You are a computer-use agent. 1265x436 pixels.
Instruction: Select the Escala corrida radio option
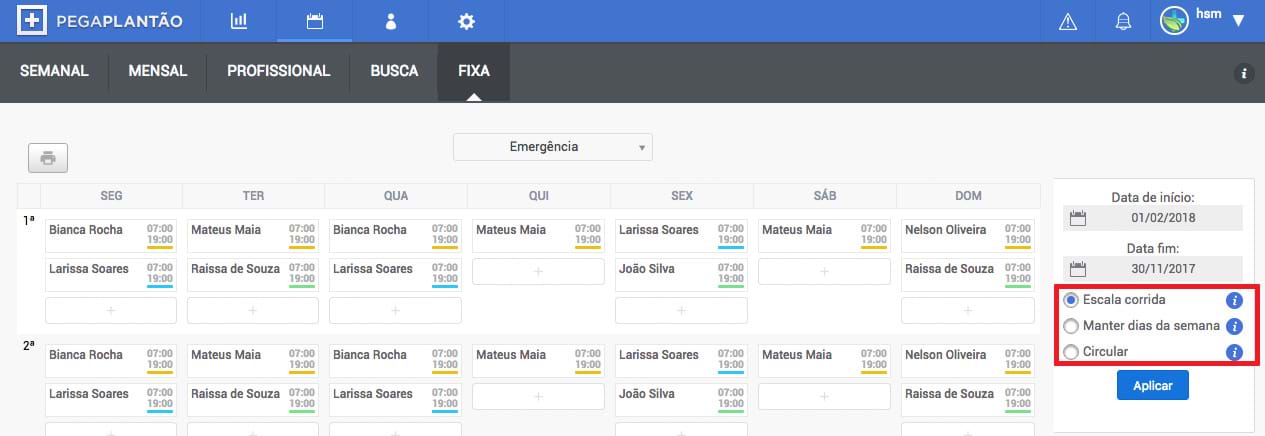click(1071, 300)
